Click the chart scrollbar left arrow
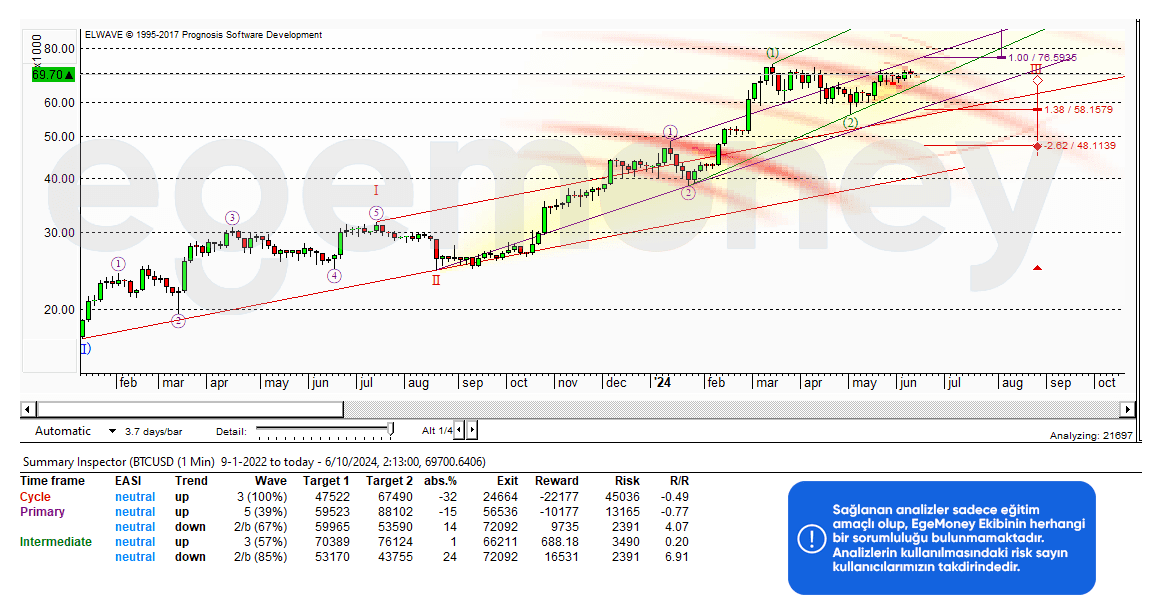The width and height of the screenshot is (1165, 615). (28, 409)
